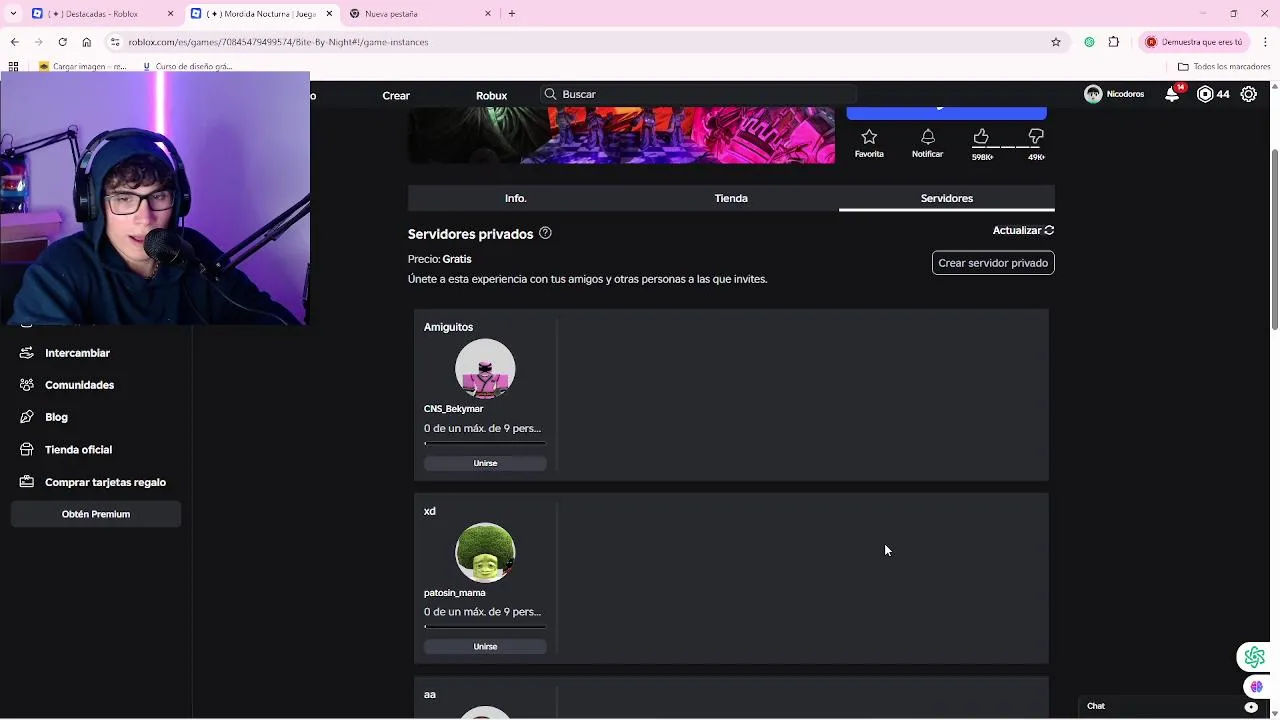
Task: Click the 'Amiguitos' server name
Action: (448, 327)
